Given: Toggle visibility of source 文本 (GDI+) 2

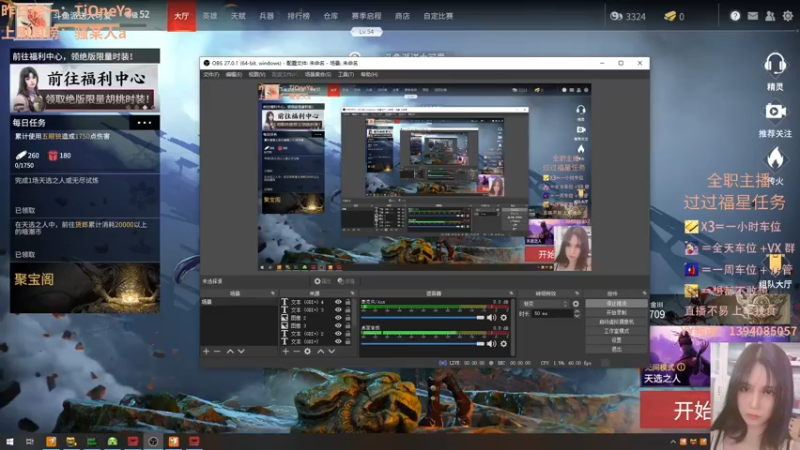Looking at the screenshot, I should pos(338,333).
